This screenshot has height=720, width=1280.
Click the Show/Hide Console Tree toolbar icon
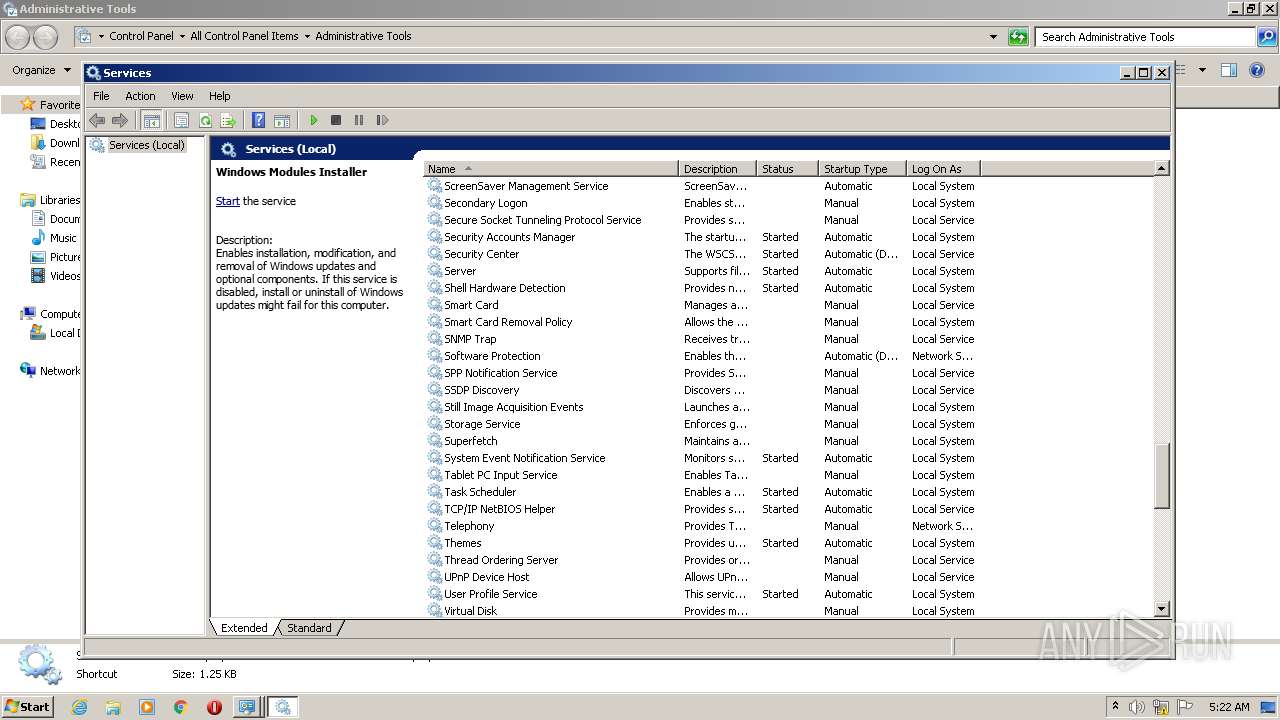151,120
